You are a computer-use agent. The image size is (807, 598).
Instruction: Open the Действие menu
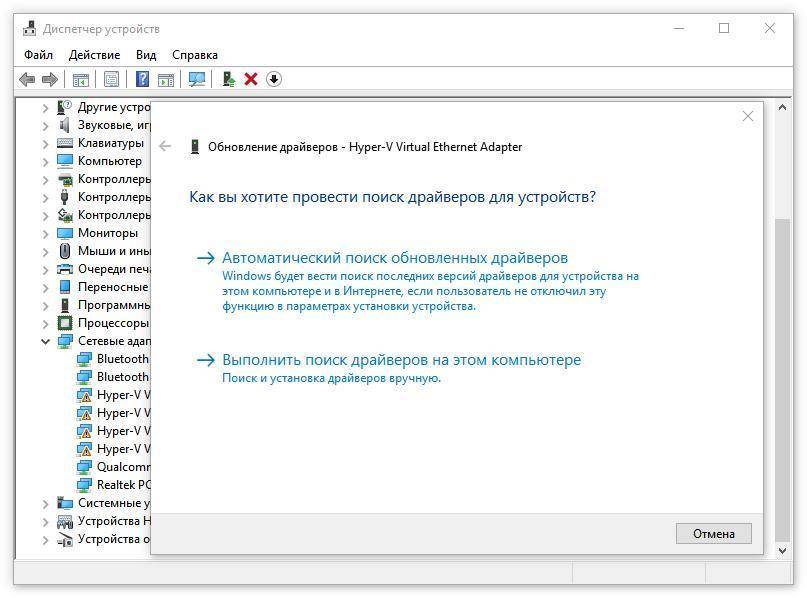tap(94, 55)
